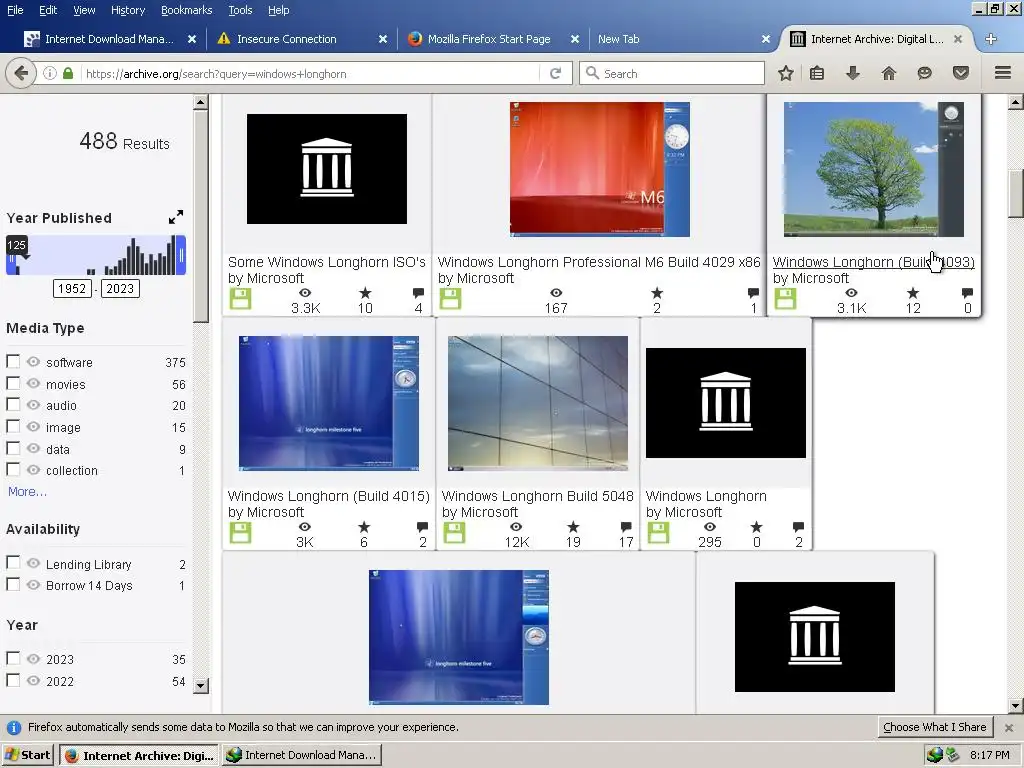The width and height of the screenshot is (1024, 768).
Task: Toggle eye filter next to 2022
Action: pyautogui.click(x=33, y=680)
